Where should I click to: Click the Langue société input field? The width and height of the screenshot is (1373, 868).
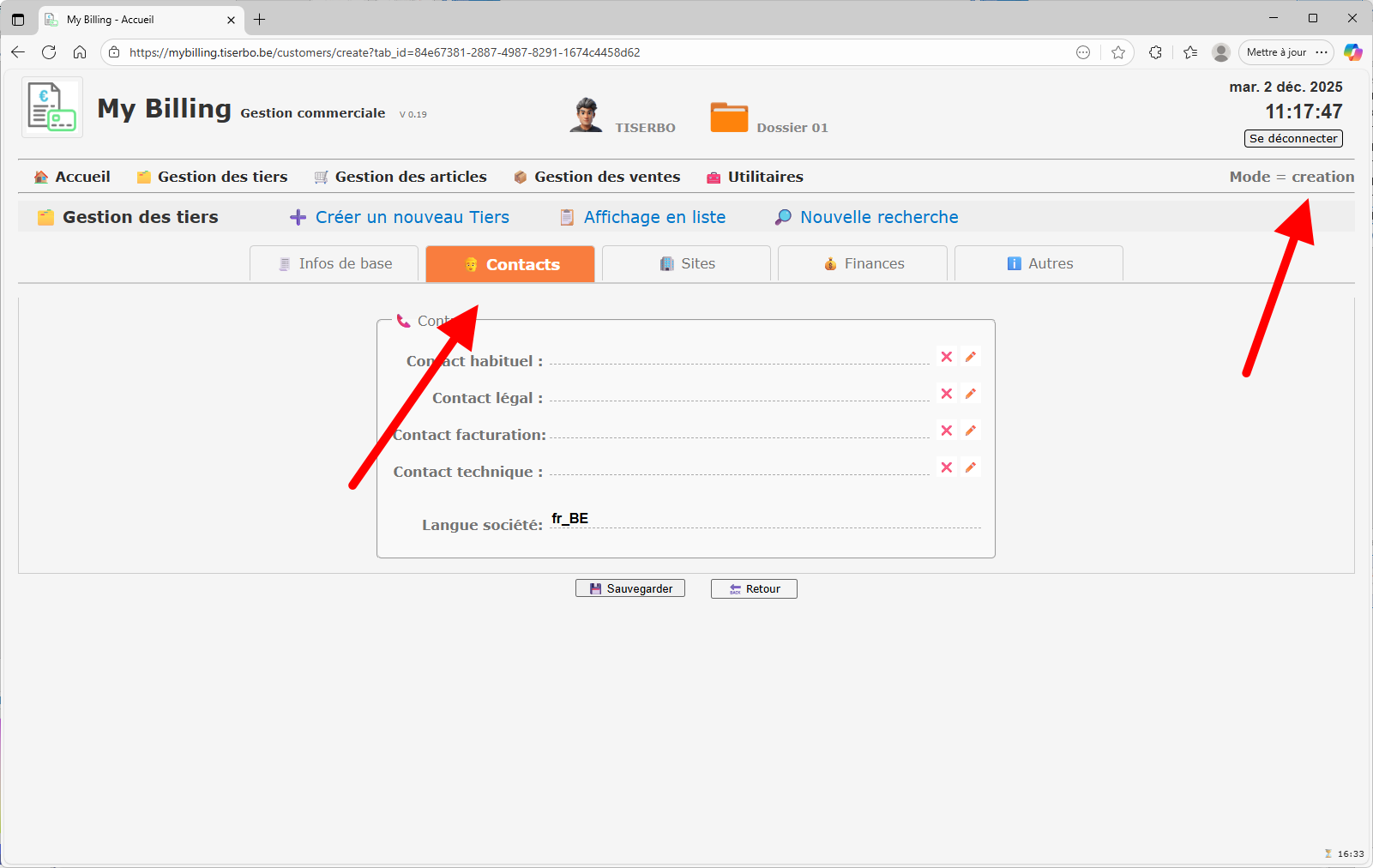[763, 519]
